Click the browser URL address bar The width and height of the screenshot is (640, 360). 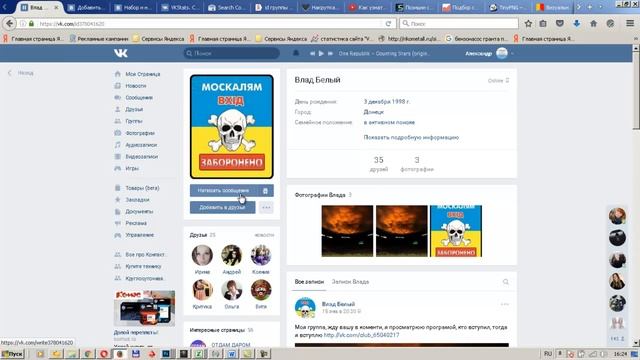(x=206, y=24)
